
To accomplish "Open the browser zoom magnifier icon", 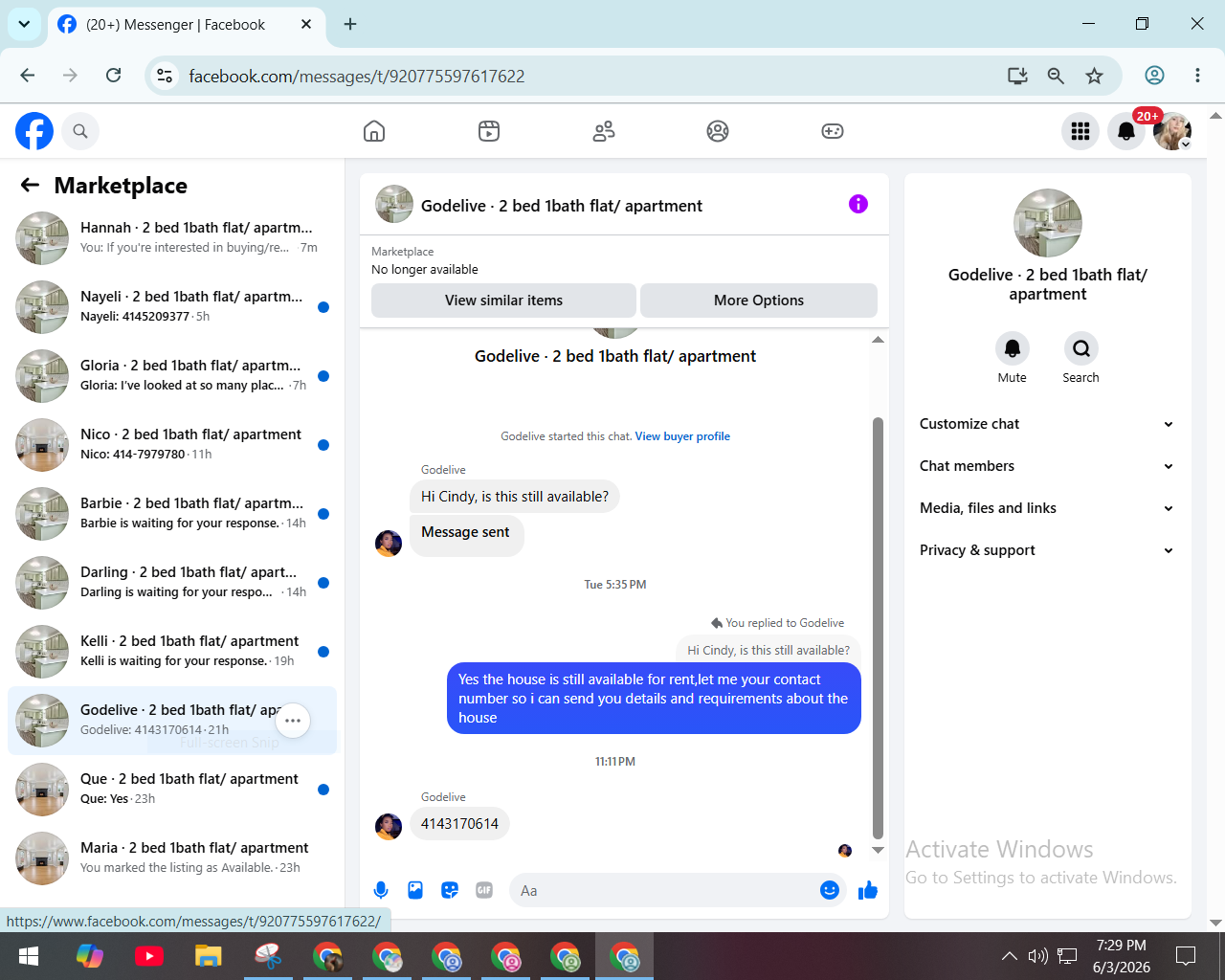I will 1056,76.
